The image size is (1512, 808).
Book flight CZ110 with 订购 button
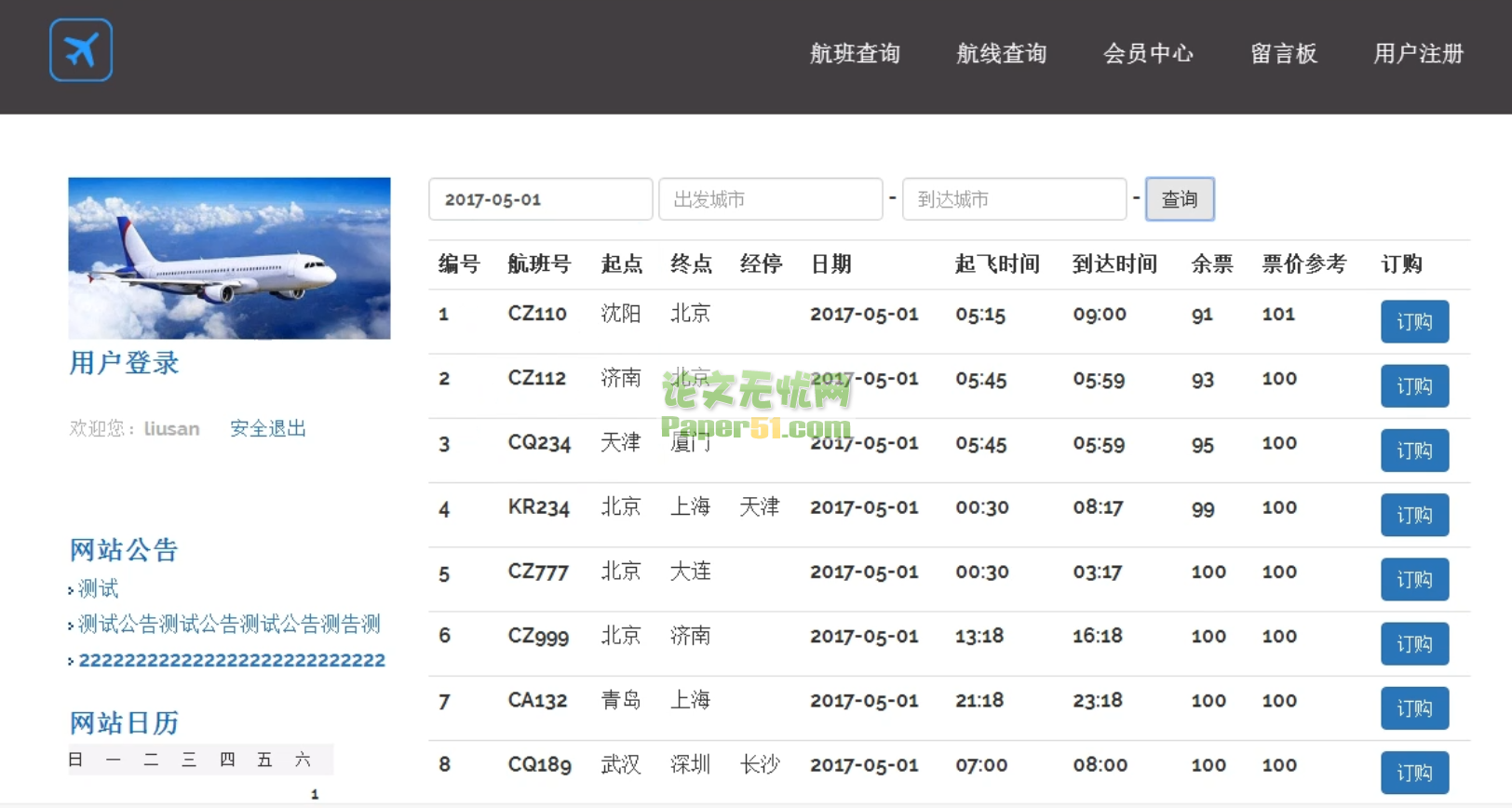[x=1414, y=322]
